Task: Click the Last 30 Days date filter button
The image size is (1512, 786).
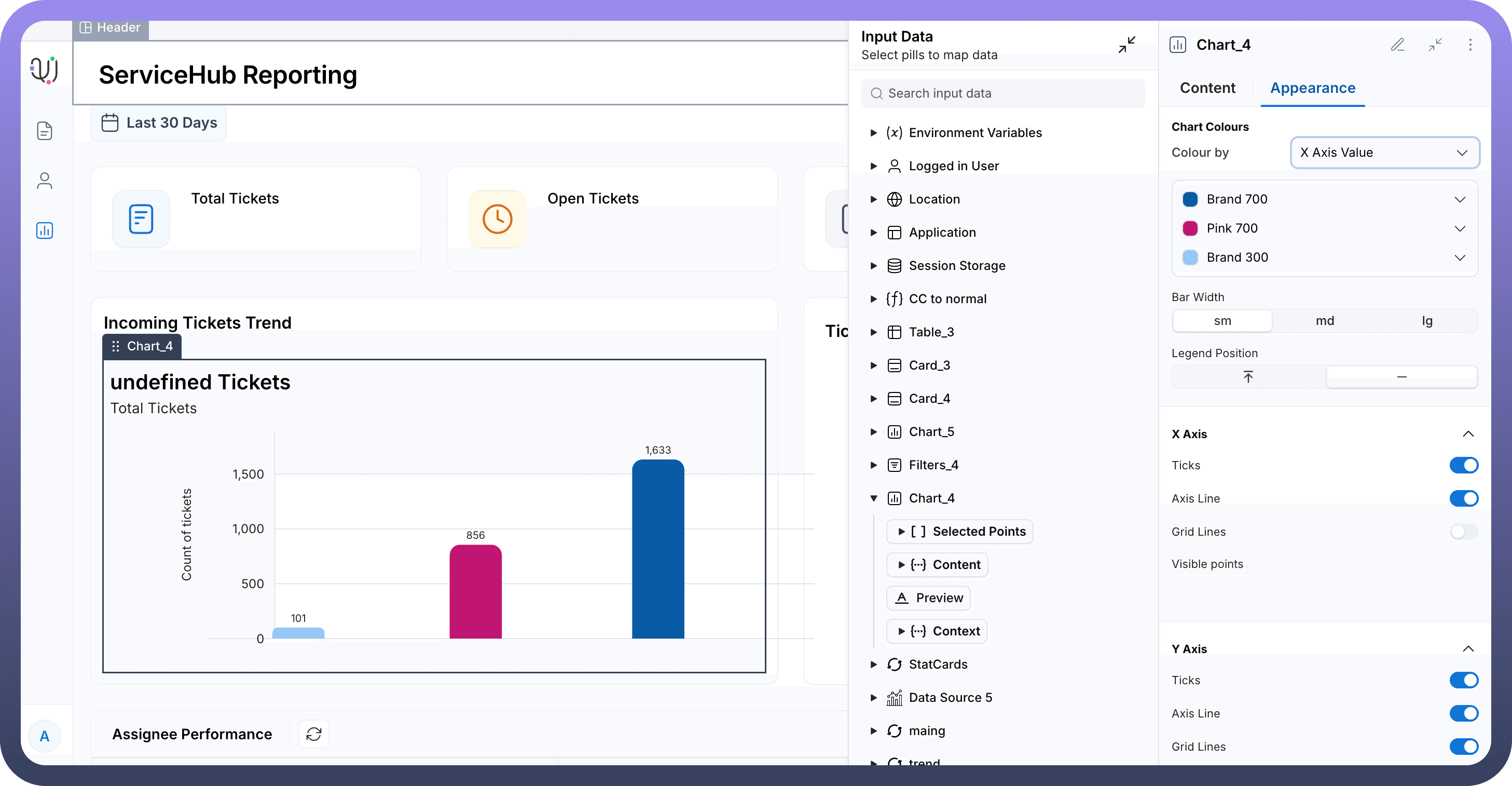Action: click(x=159, y=123)
